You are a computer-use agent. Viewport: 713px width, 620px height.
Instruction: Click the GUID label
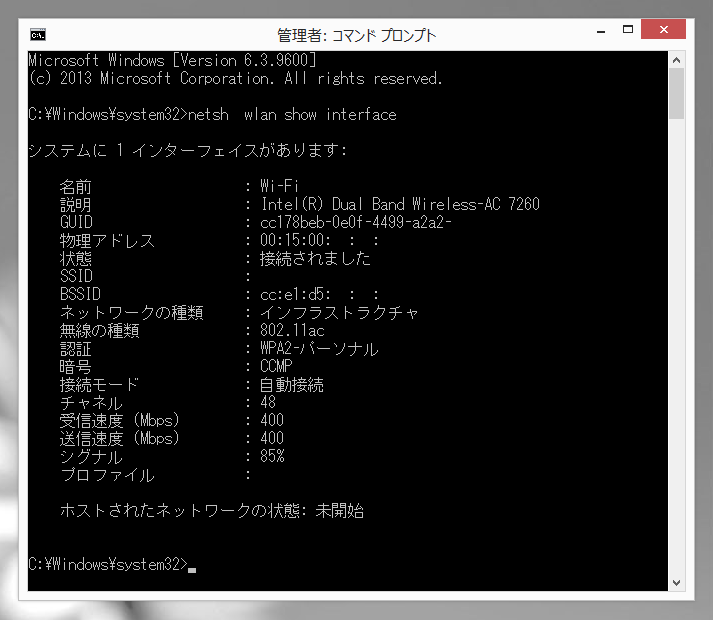76,222
